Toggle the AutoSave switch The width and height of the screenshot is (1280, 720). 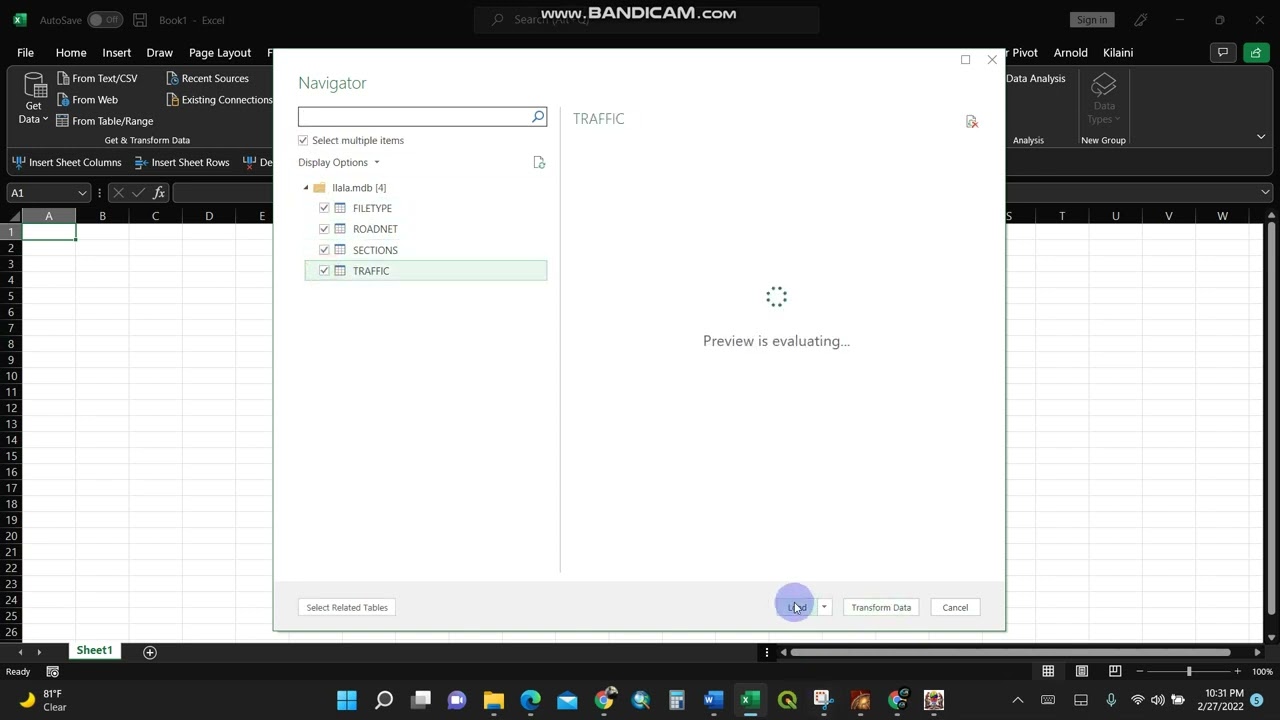click(x=104, y=20)
